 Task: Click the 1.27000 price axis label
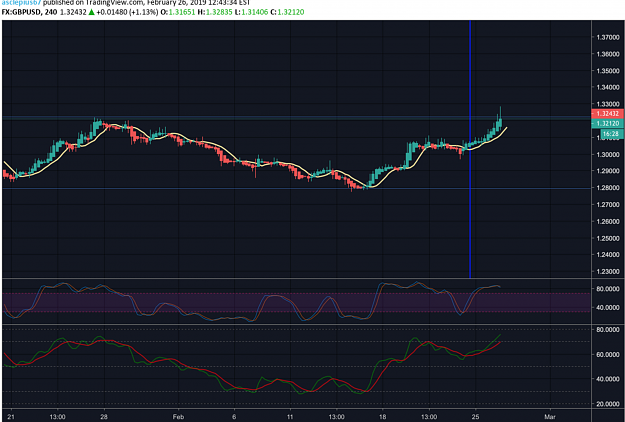point(607,204)
